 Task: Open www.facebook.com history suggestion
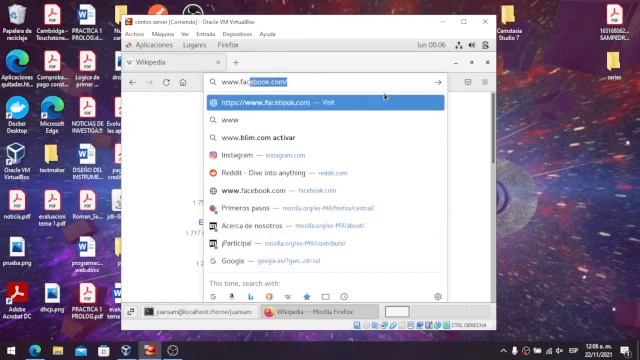pos(325,191)
